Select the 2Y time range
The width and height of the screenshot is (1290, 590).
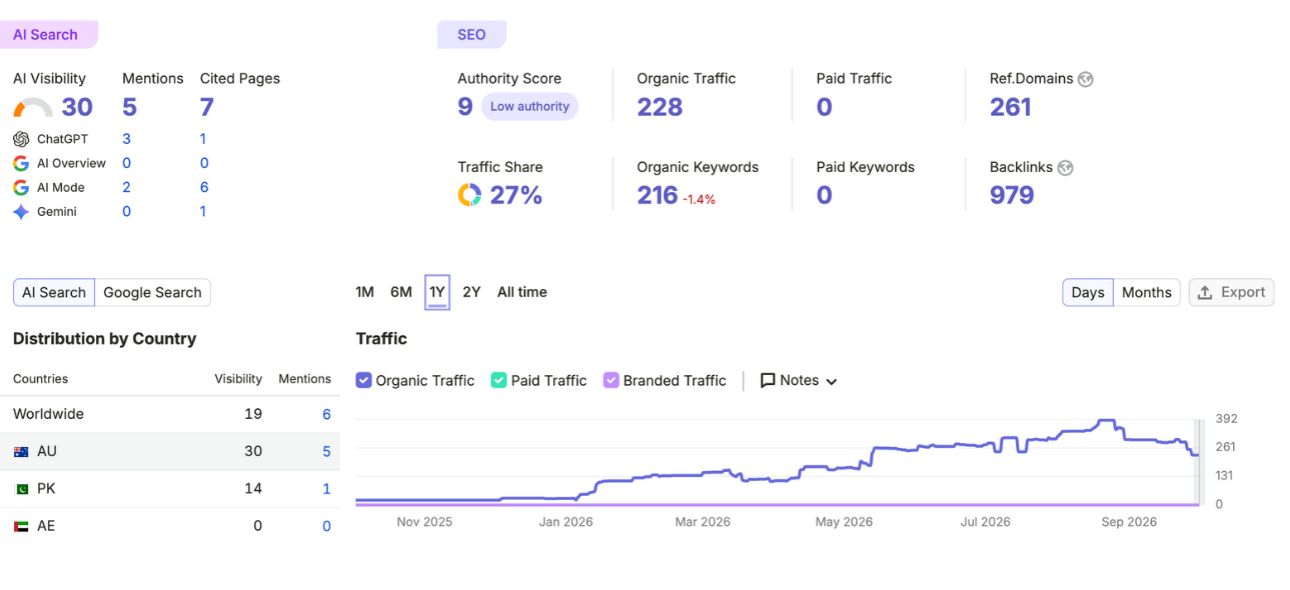click(472, 292)
